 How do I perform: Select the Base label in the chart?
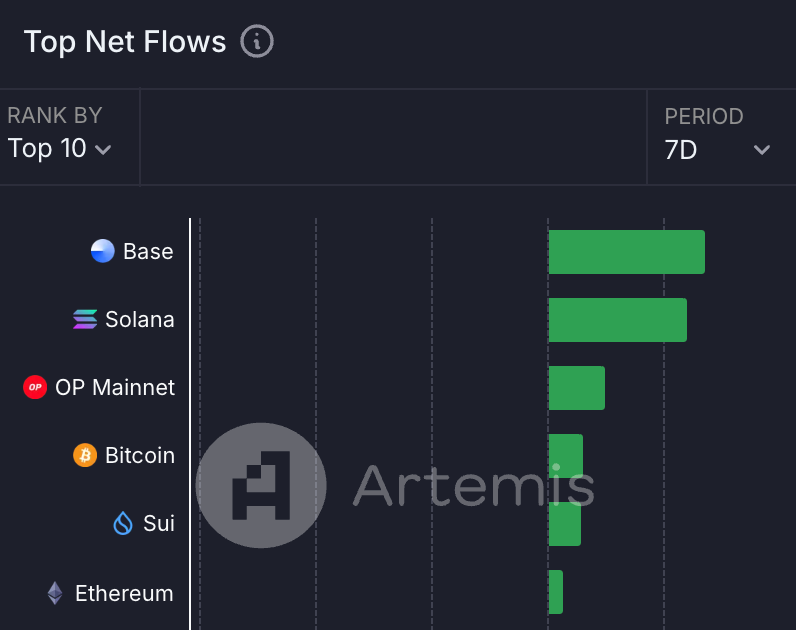pos(148,251)
